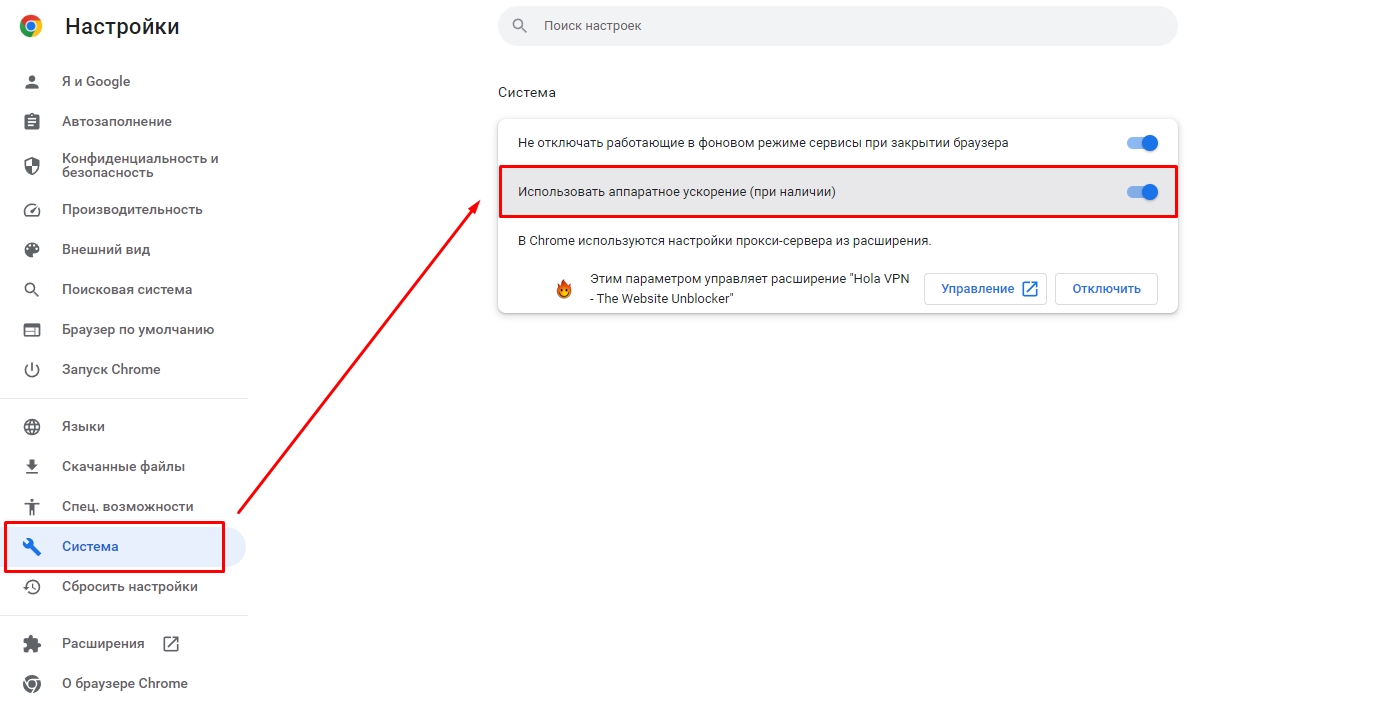Go to Спец. возможности settings
Image resolution: width=1392 pixels, height=721 pixels.
click(x=127, y=507)
